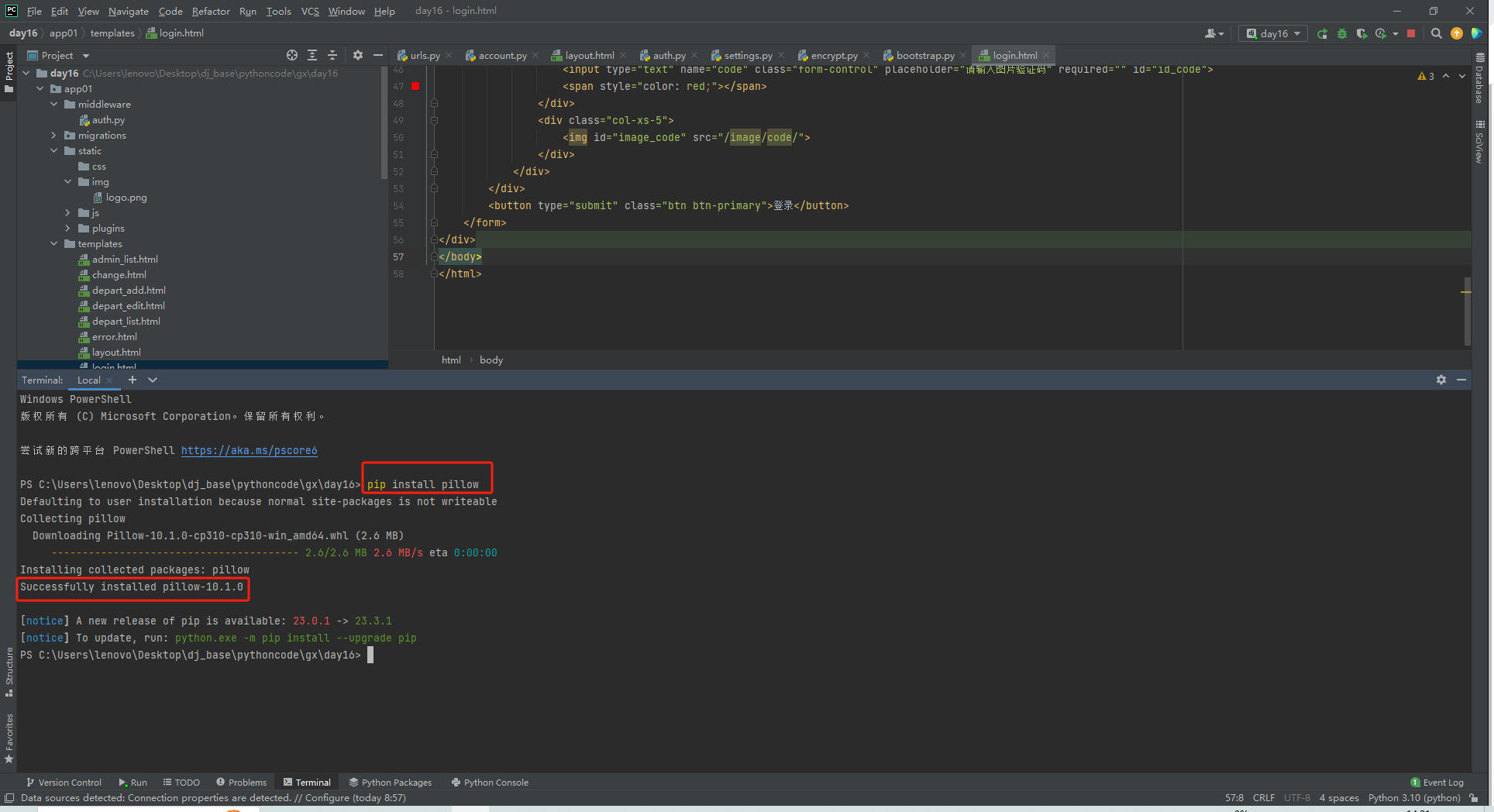Click the editor vertical scrollbar
This screenshot has width=1494, height=812.
tap(1467, 310)
